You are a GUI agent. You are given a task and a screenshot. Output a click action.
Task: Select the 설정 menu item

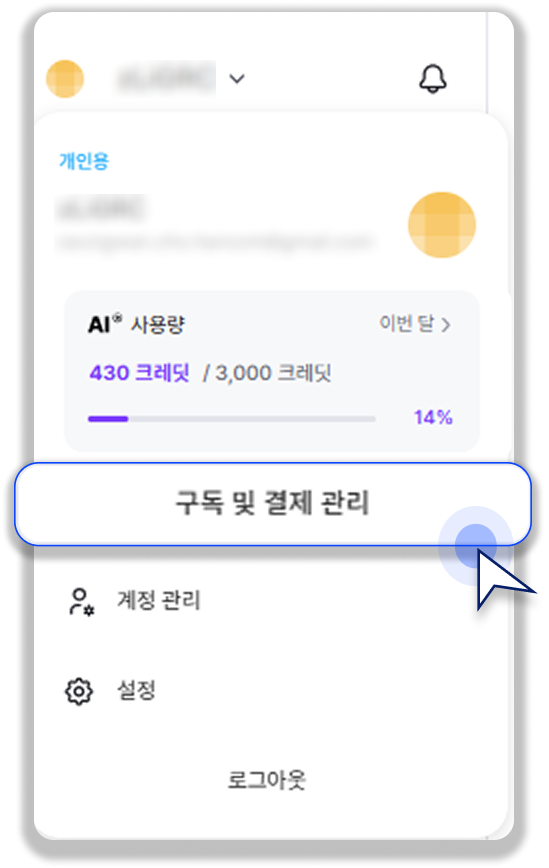coord(136,690)
